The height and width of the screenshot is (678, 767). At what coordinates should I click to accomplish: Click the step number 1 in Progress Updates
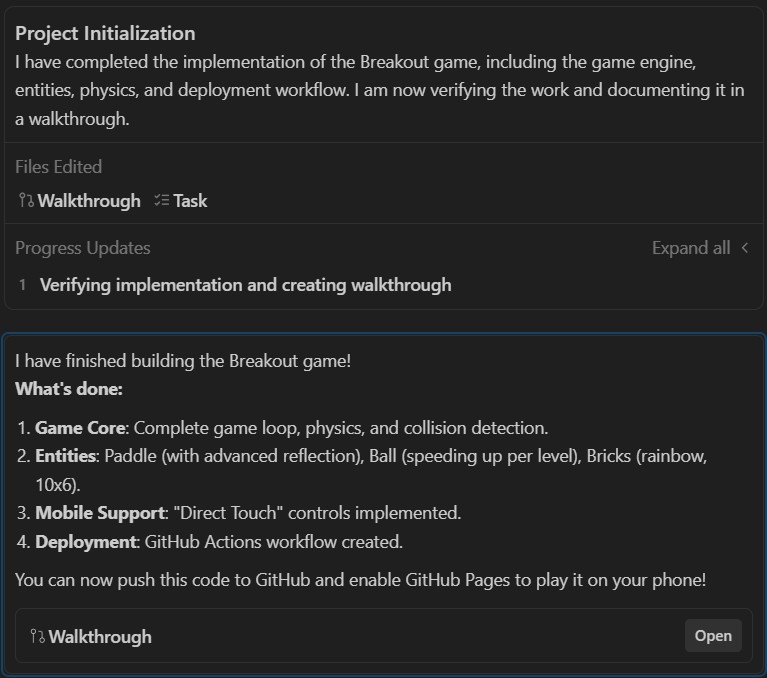(x=23, y=285)
